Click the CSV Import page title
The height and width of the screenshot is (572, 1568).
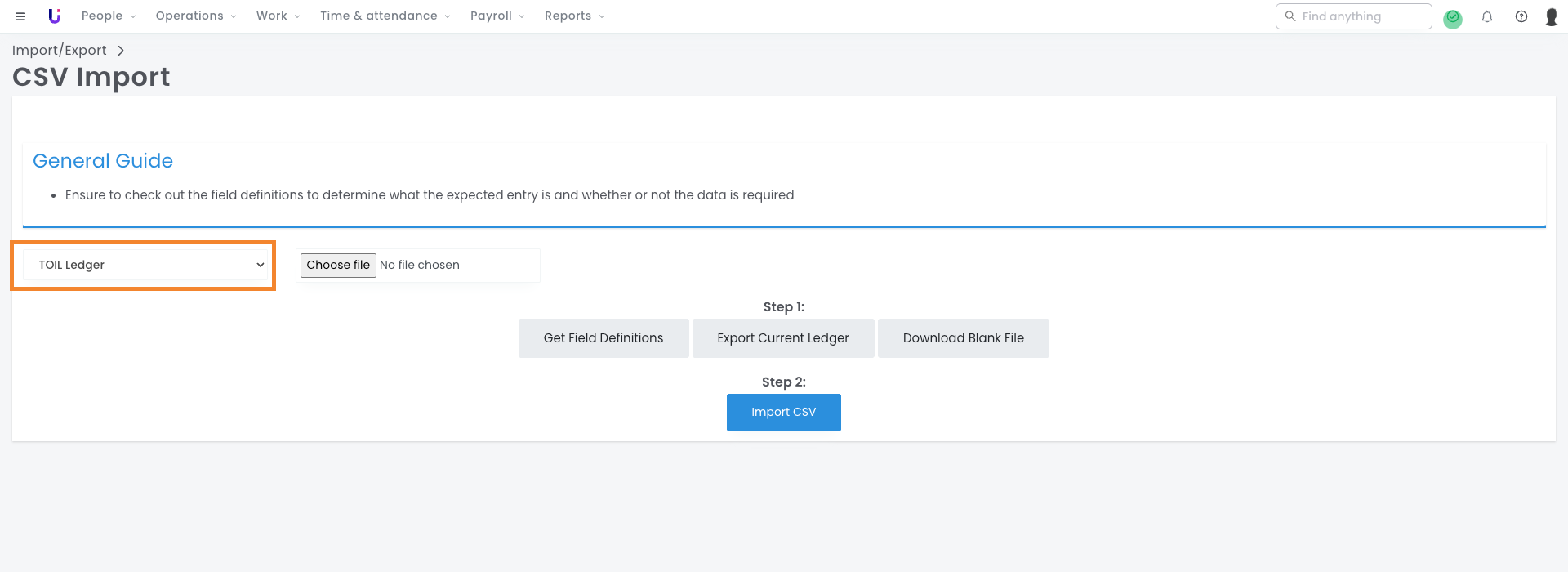pos(91,77)
